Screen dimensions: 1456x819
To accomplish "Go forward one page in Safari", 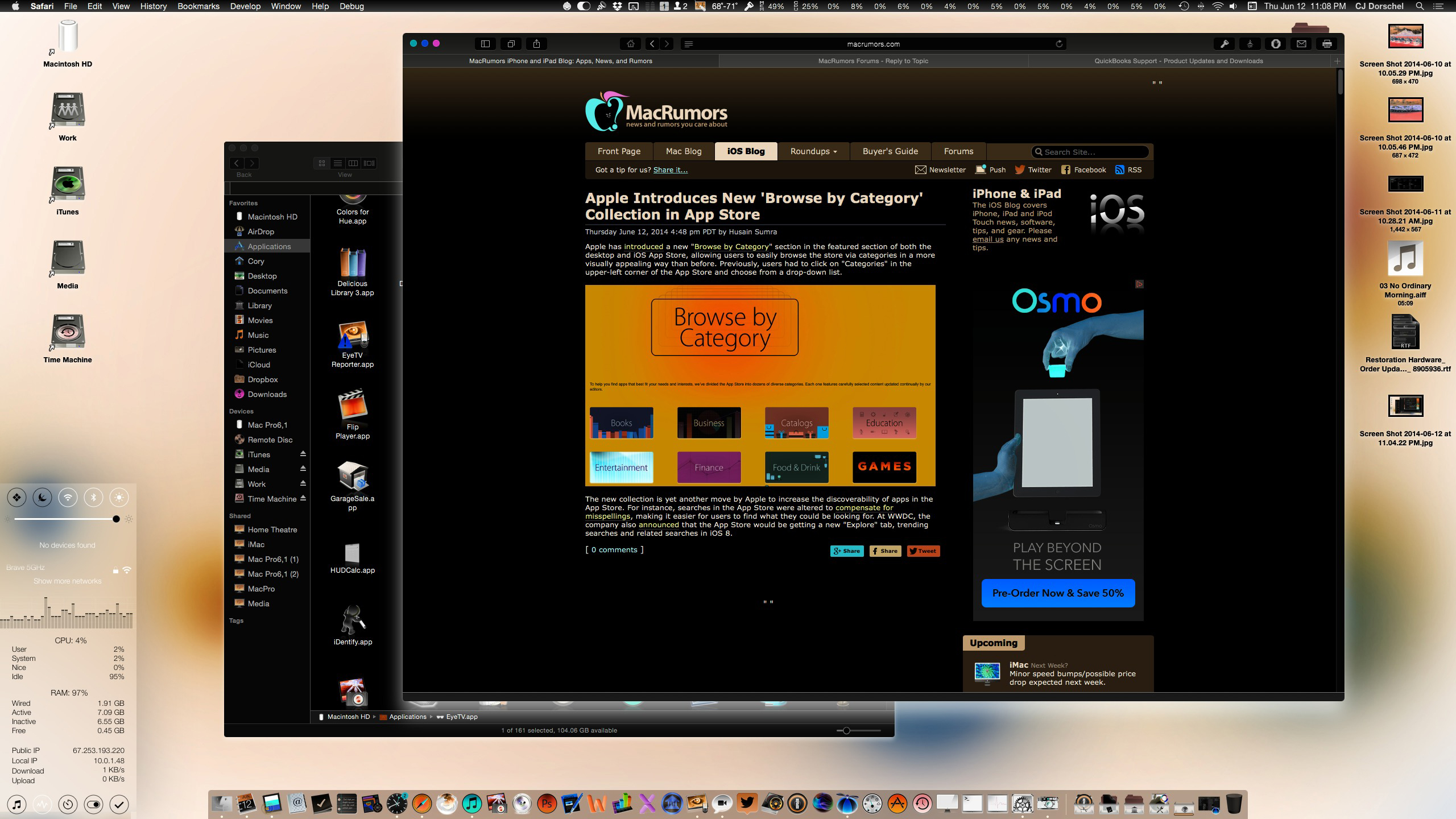I will pos(667,44).
